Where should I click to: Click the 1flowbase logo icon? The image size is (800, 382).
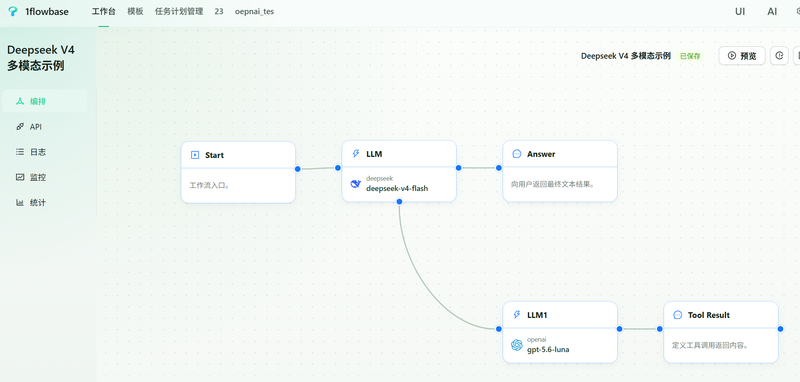point(13,11)
